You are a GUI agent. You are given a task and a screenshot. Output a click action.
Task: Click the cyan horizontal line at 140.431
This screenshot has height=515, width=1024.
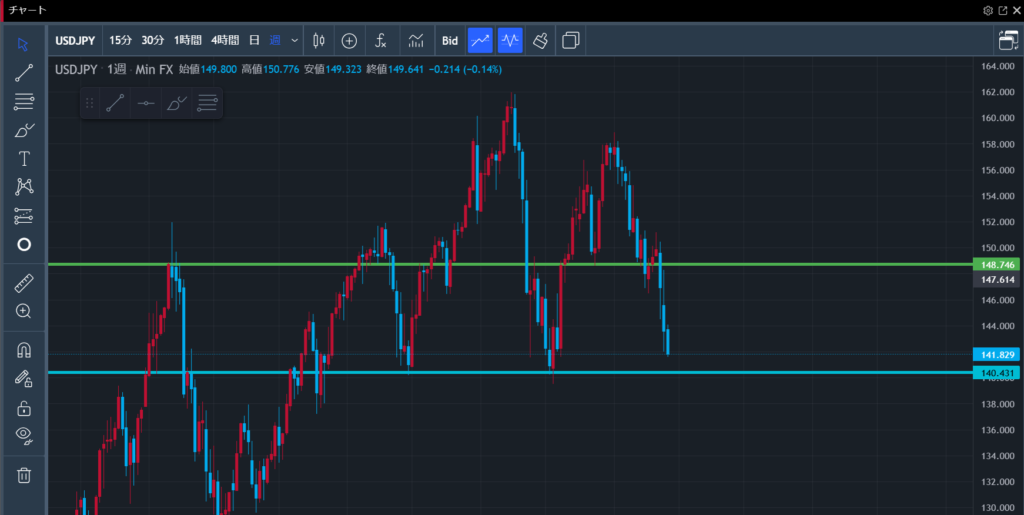[509, 373]
